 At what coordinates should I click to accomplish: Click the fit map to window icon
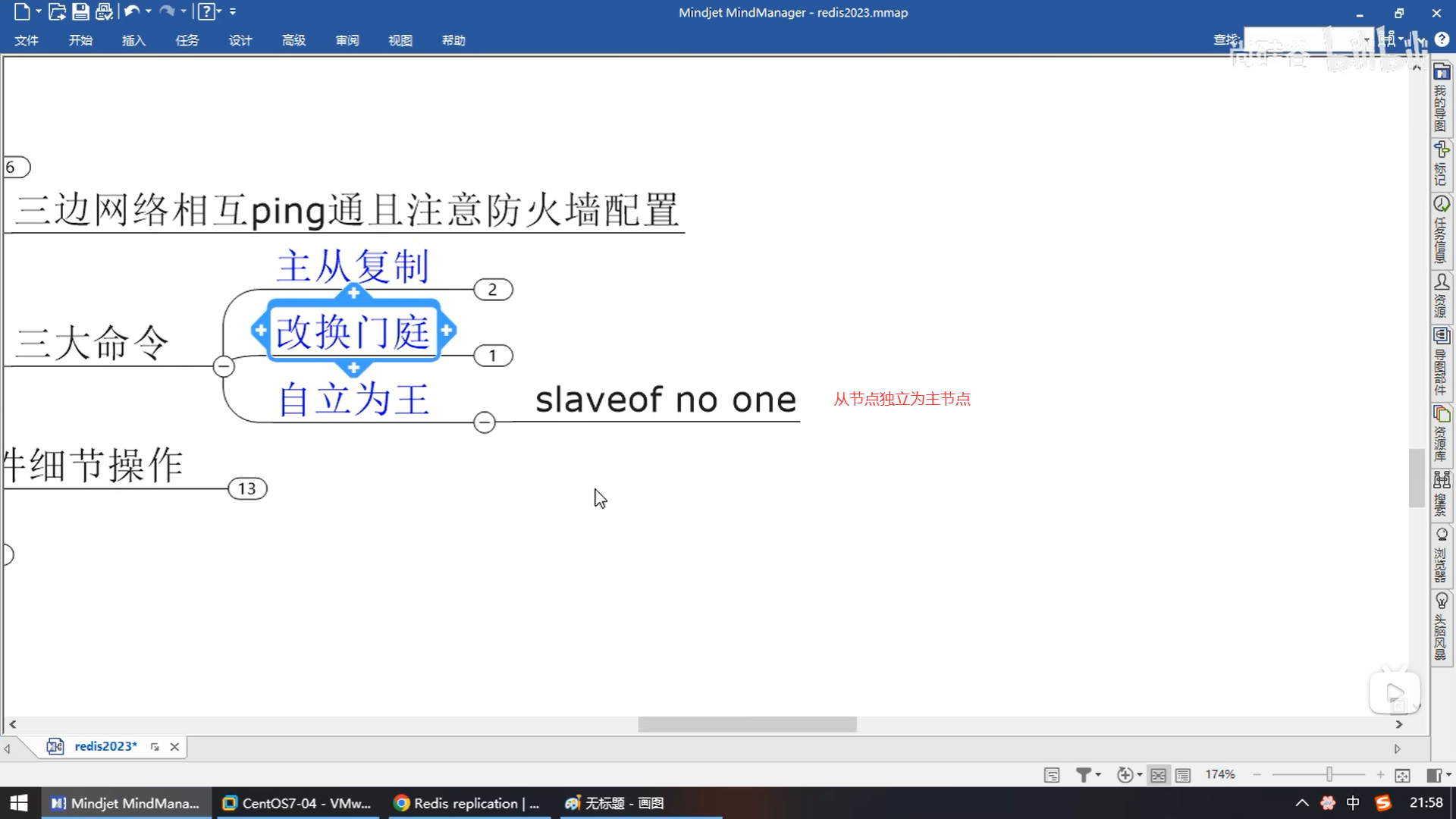click(1402, 775)
